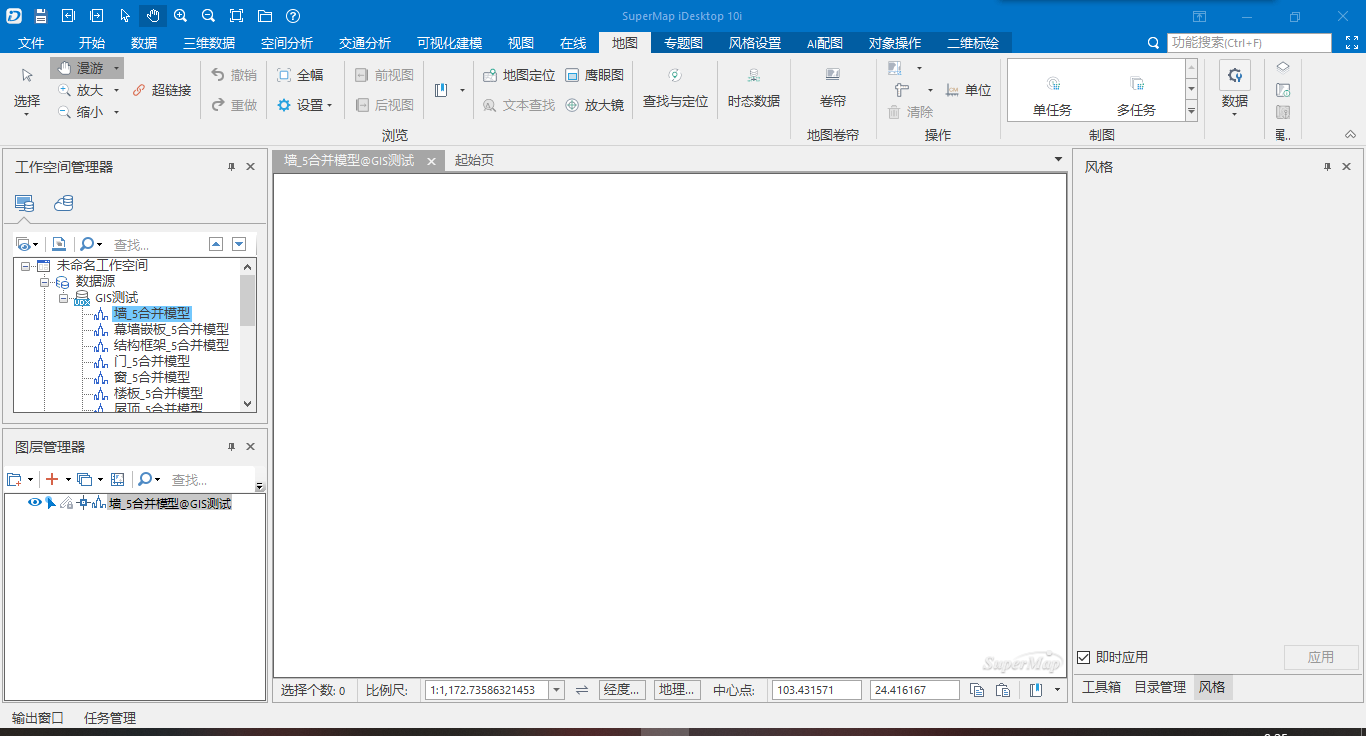Open 地图定位 map locate tool
Screen dimensions: 1366x736
[x=519, y=75]
